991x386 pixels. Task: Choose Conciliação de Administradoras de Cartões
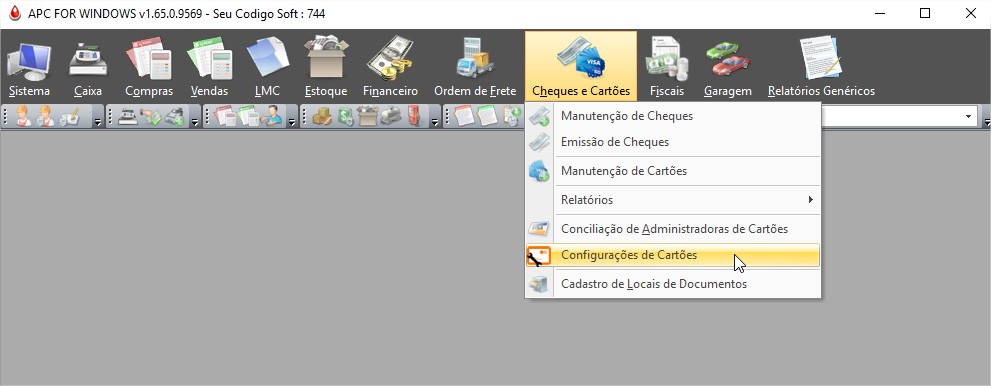point(673,229)
